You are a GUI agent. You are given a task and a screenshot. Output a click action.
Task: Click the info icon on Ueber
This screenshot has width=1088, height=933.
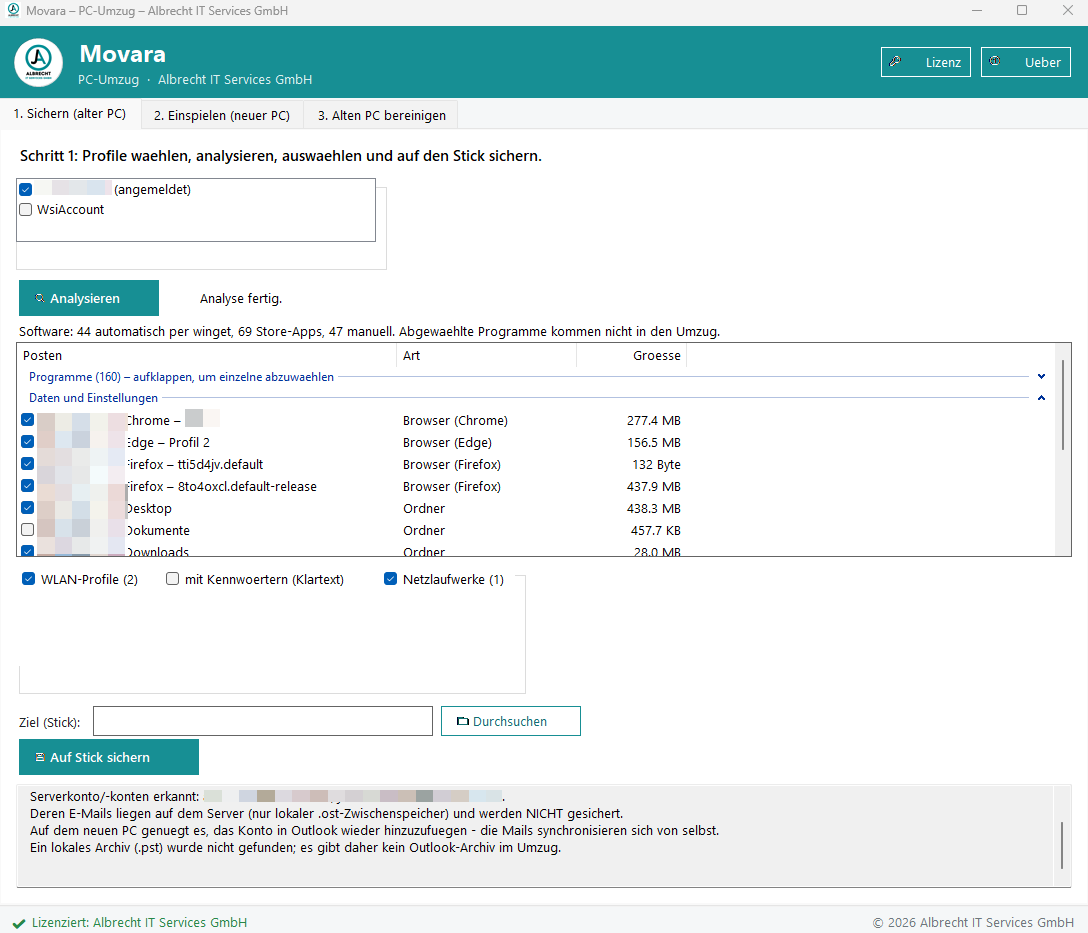994,61
